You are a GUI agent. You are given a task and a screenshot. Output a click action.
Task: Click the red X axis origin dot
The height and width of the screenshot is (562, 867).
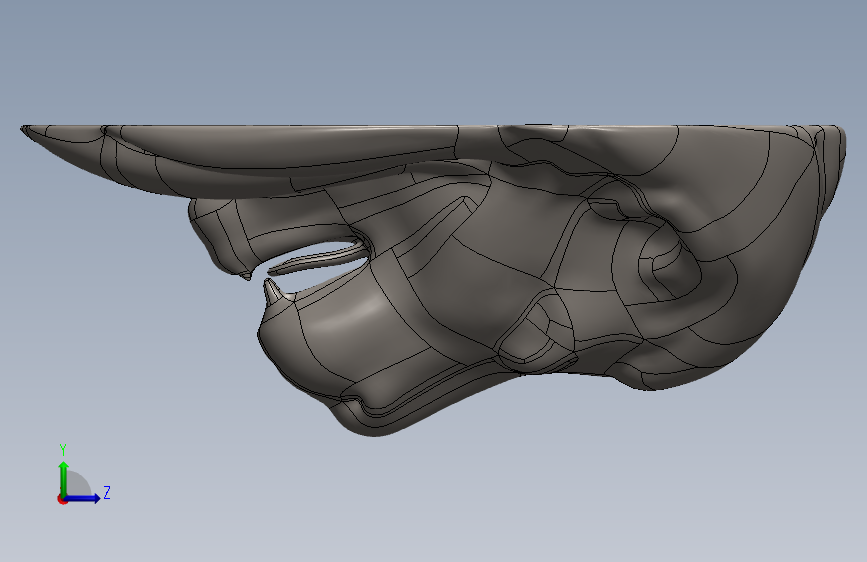click(62, 499)
